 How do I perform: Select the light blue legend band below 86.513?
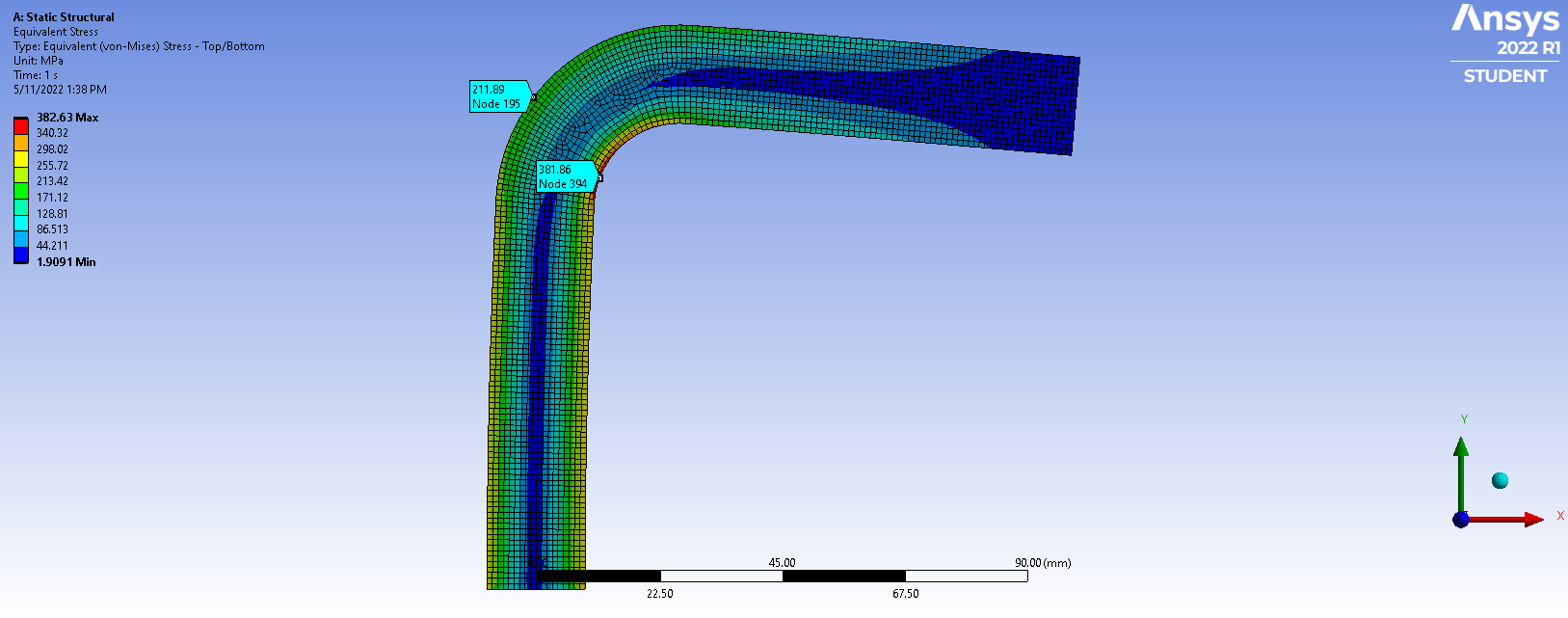(x=21, y=238)
